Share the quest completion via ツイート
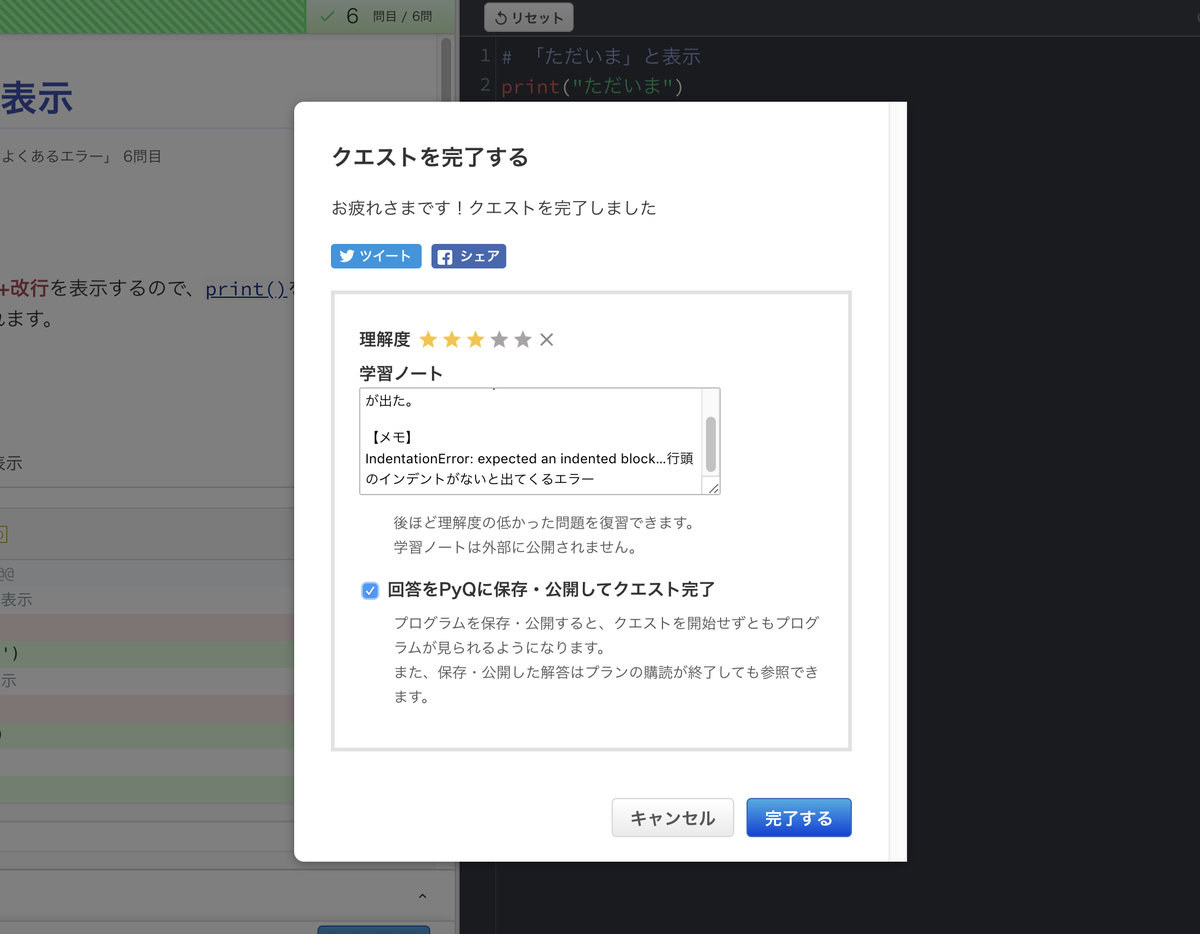Image resolution: width=1200 pixels, height=934 pixels. click(376, 256)
